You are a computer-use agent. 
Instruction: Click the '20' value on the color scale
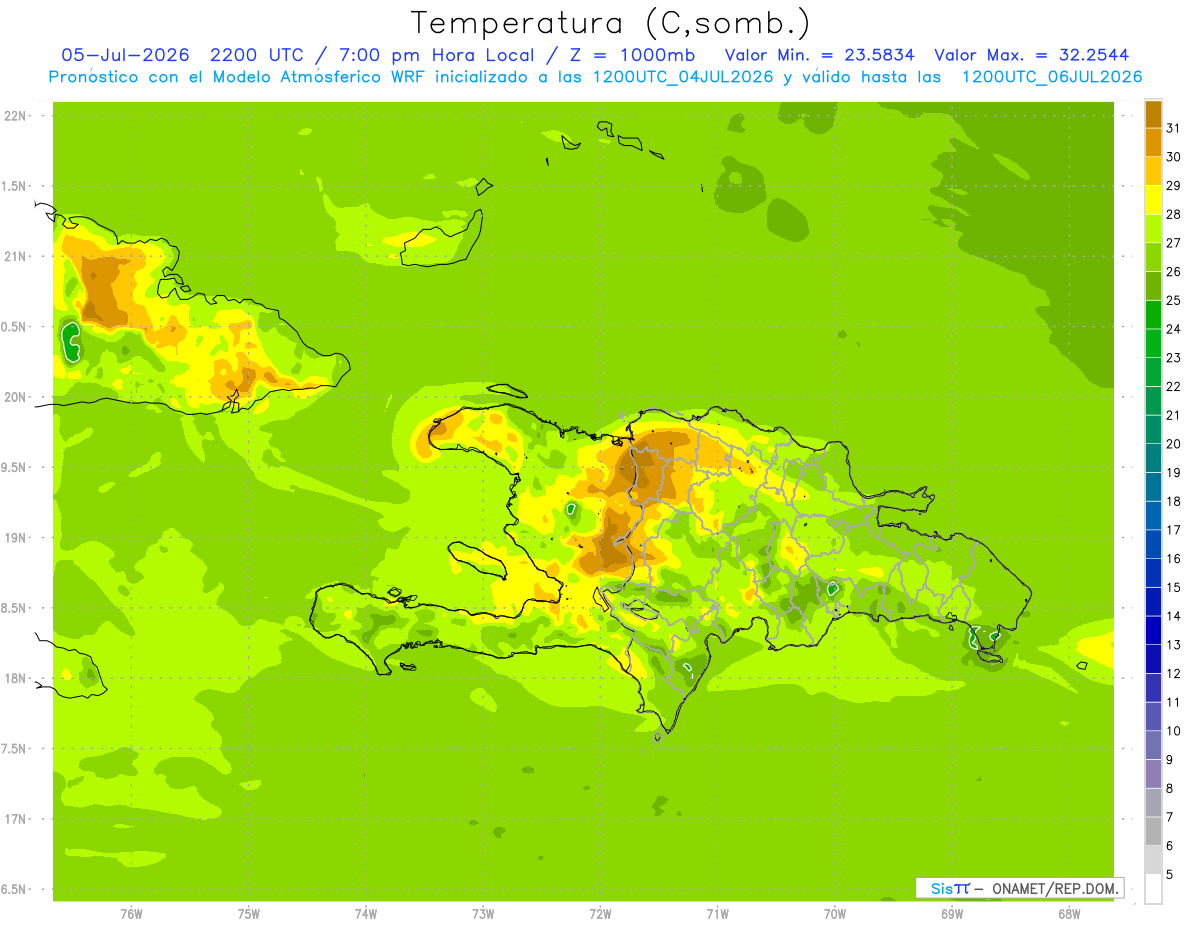[x=1173, y=444]
